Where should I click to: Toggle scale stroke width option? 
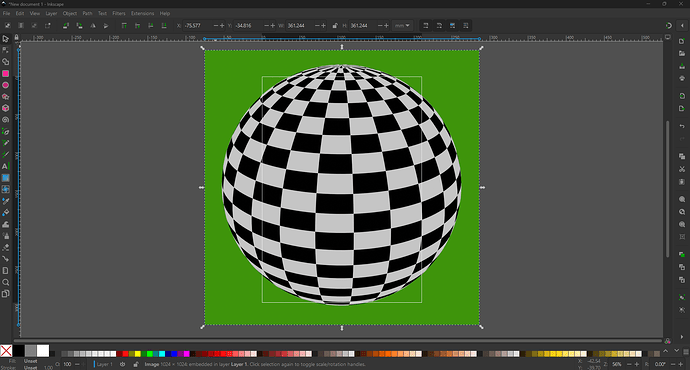[x=426, y=26]
